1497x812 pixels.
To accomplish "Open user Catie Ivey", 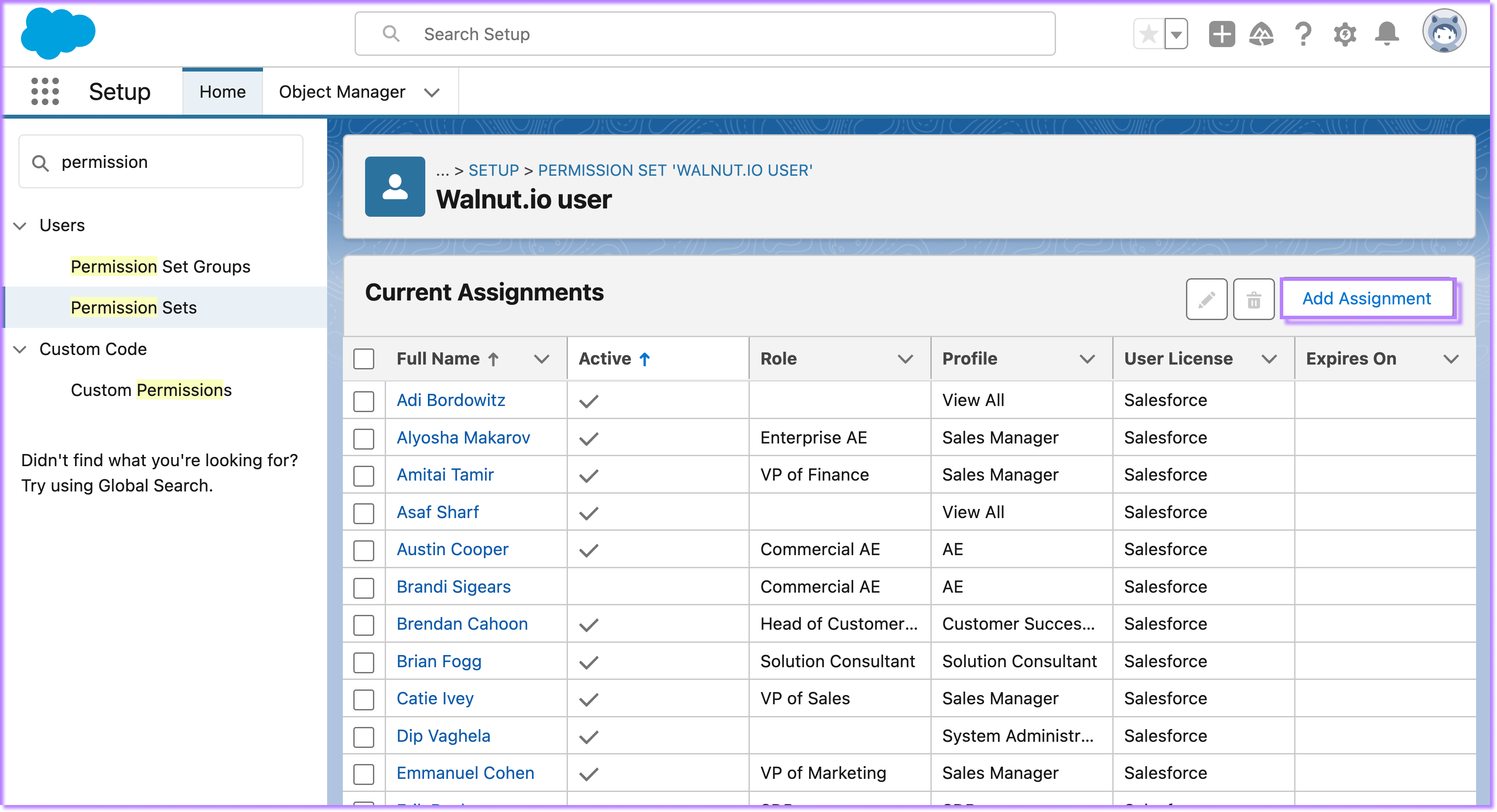I will pyautogui.click(x=435, y=699).
